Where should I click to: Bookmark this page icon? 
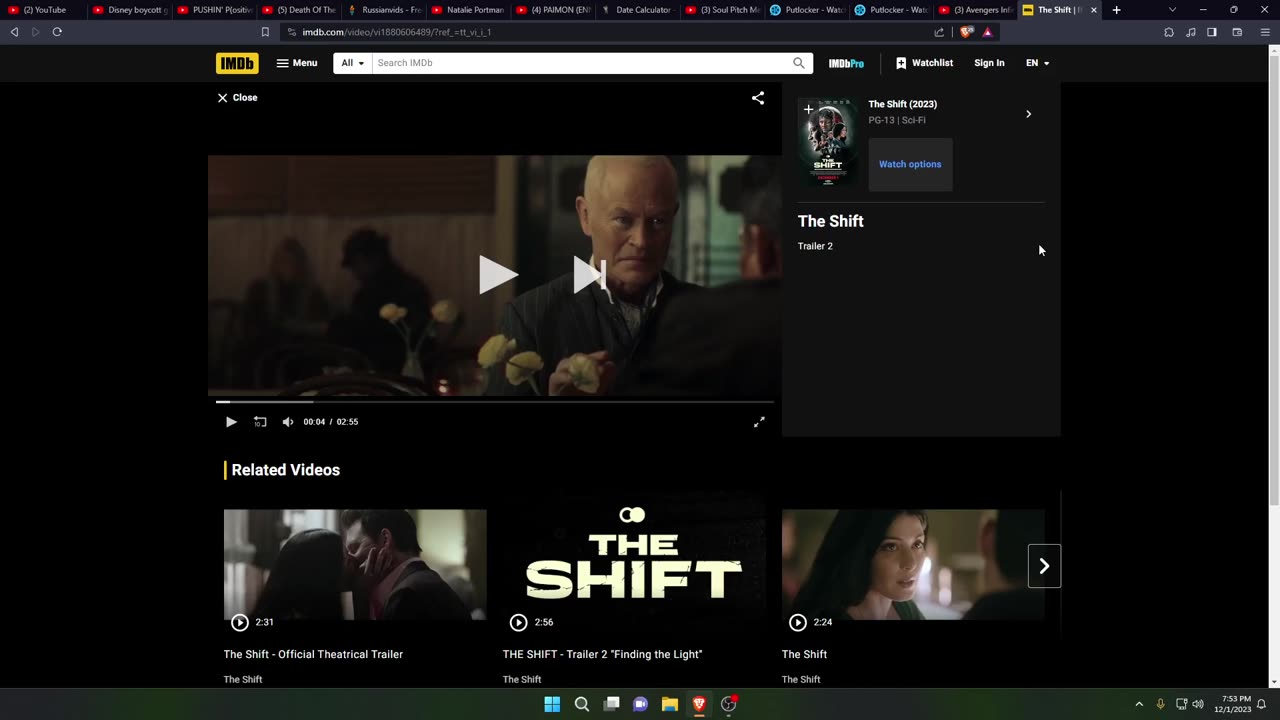tap(265, 32)
